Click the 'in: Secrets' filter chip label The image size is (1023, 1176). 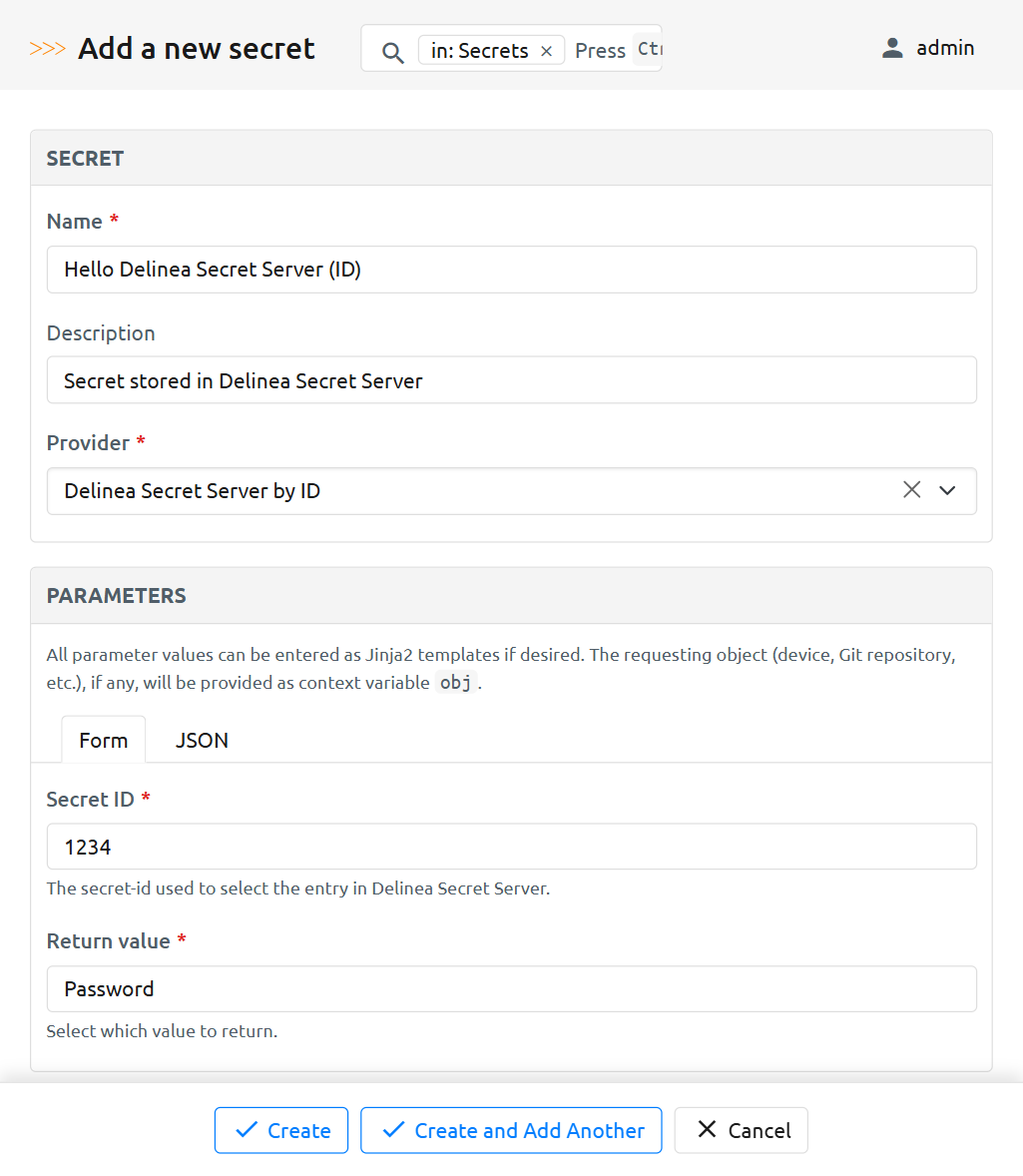tap(479, 51)
